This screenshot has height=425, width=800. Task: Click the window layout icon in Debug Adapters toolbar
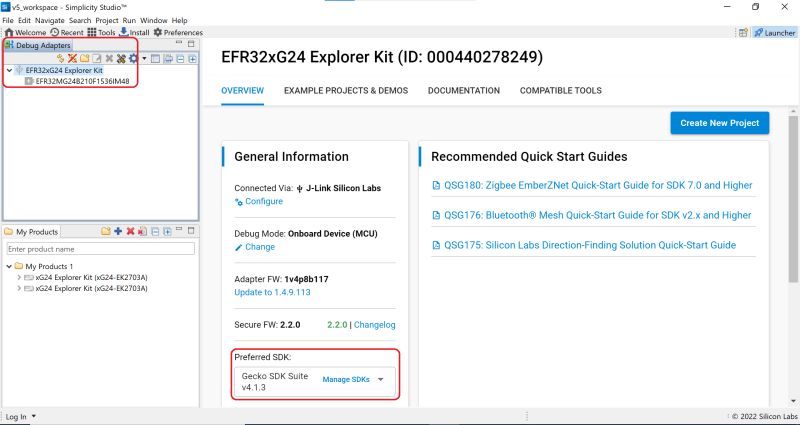[x=156, y=59]
